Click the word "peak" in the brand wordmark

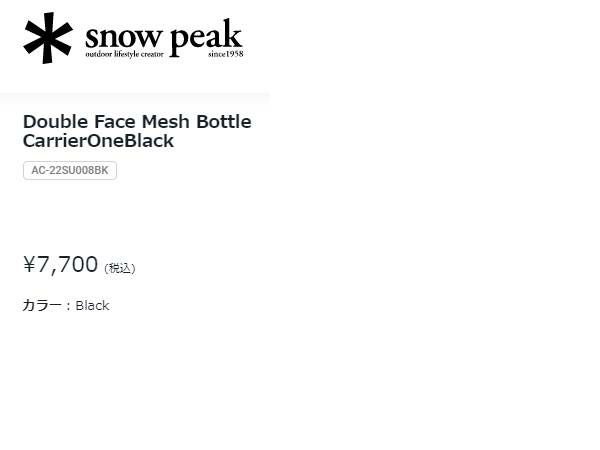205,37
